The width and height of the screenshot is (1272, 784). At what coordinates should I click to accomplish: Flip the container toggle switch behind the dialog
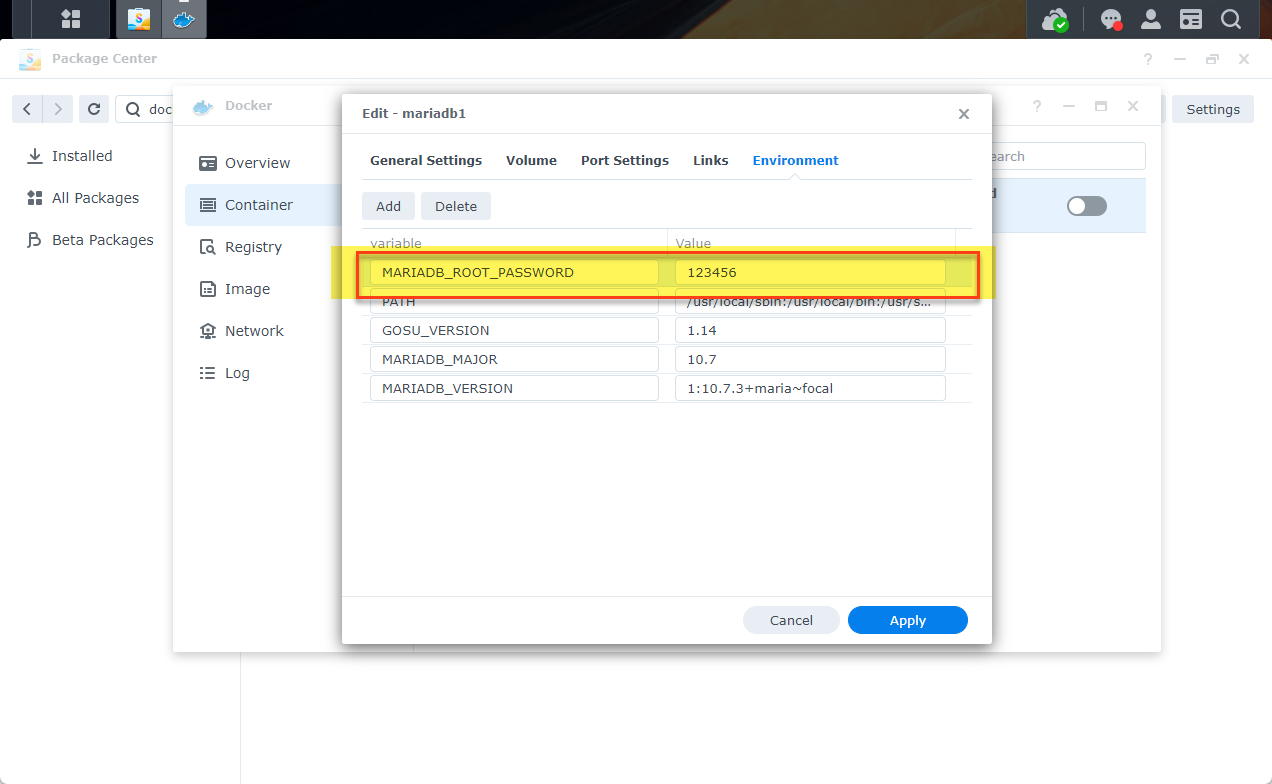pyautogui.click(x=1086, y=206)
